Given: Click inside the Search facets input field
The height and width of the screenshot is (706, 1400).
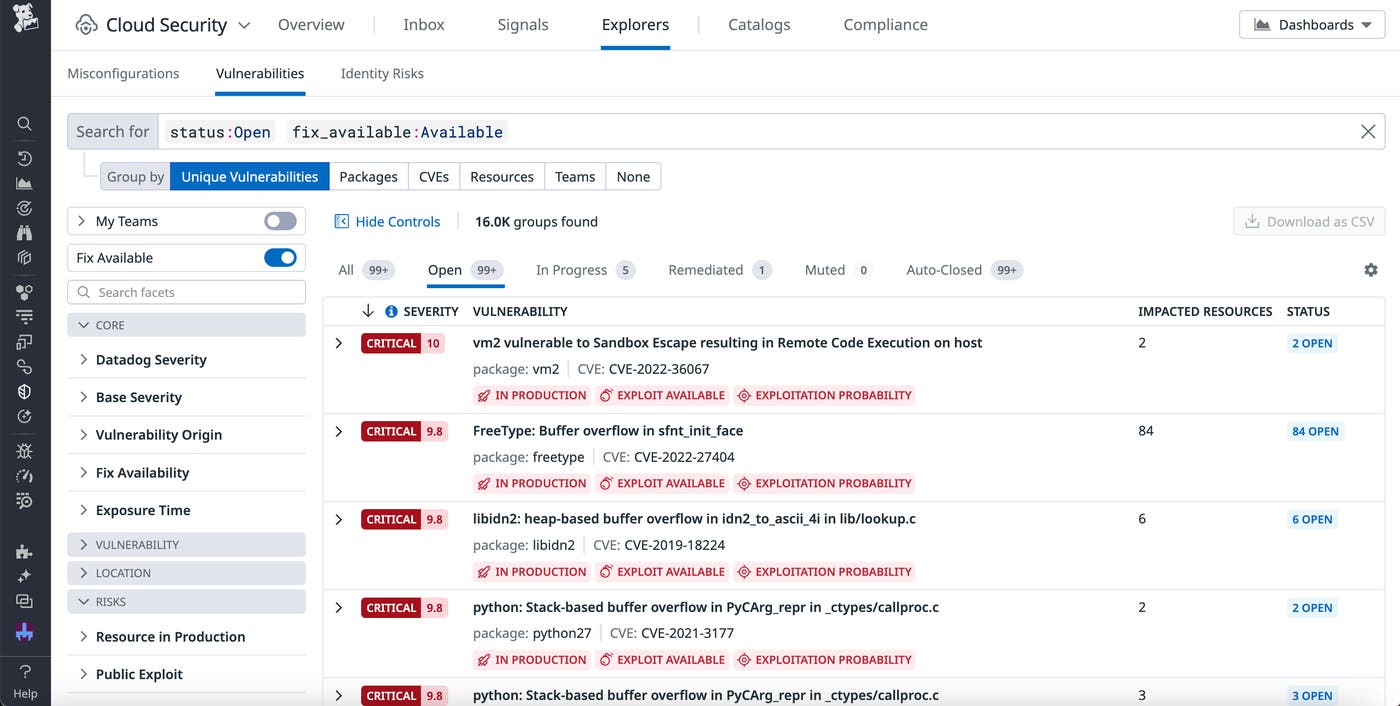Looking at the screenshot, I should 186,291.
